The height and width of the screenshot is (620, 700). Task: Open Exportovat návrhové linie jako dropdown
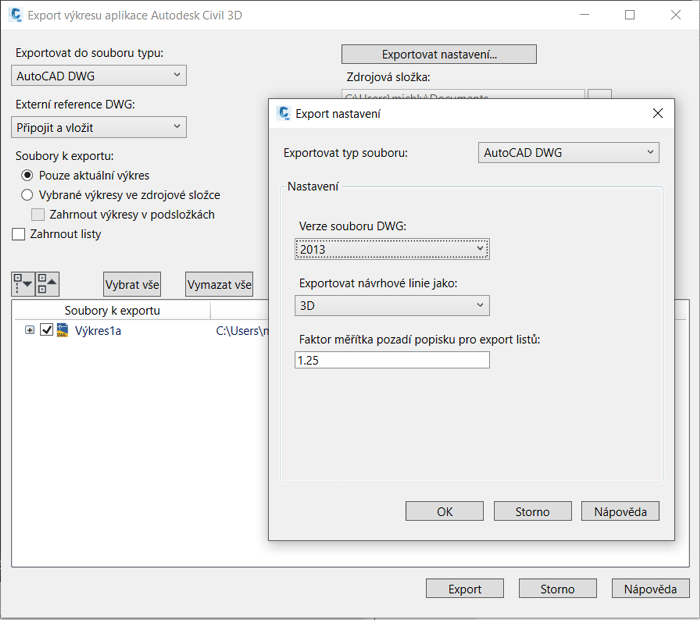pos(392,305)
